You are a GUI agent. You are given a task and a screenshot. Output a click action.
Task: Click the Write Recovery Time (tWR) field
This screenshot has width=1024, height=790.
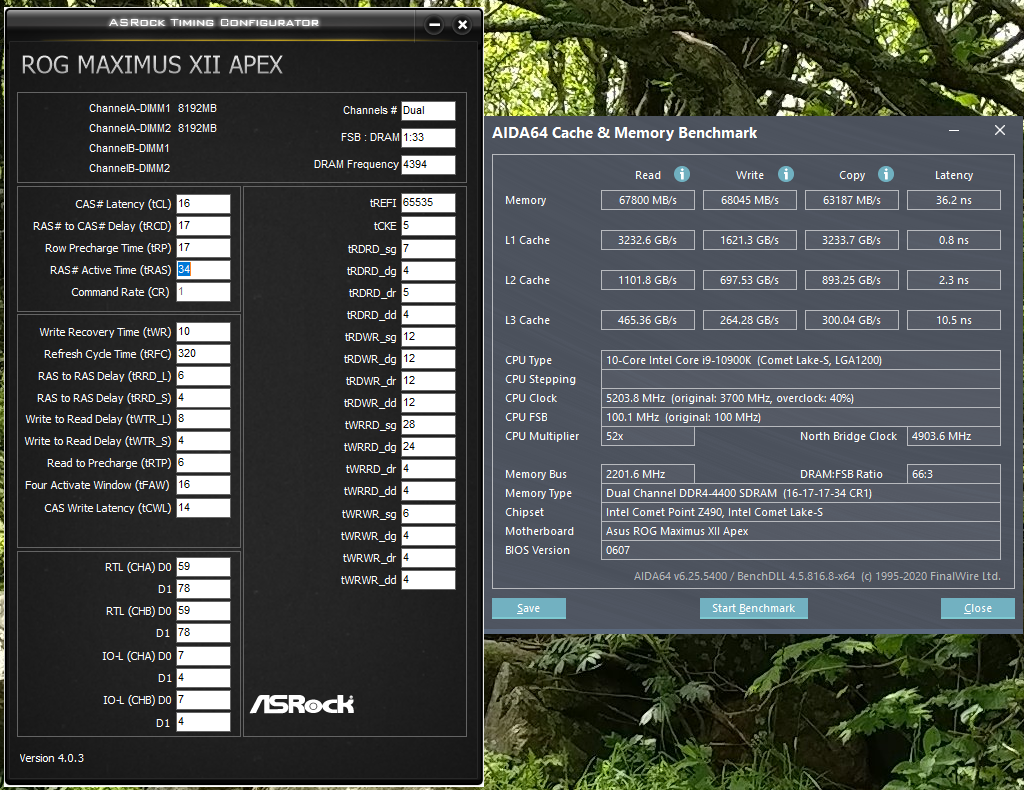pyautogui.click(x=203, y=332)
